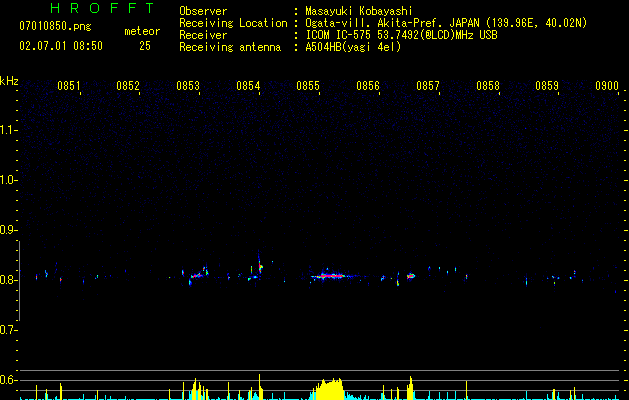Click the 0.8 kHz axis label
Screen dimensions: 629x400
point(8,280)
